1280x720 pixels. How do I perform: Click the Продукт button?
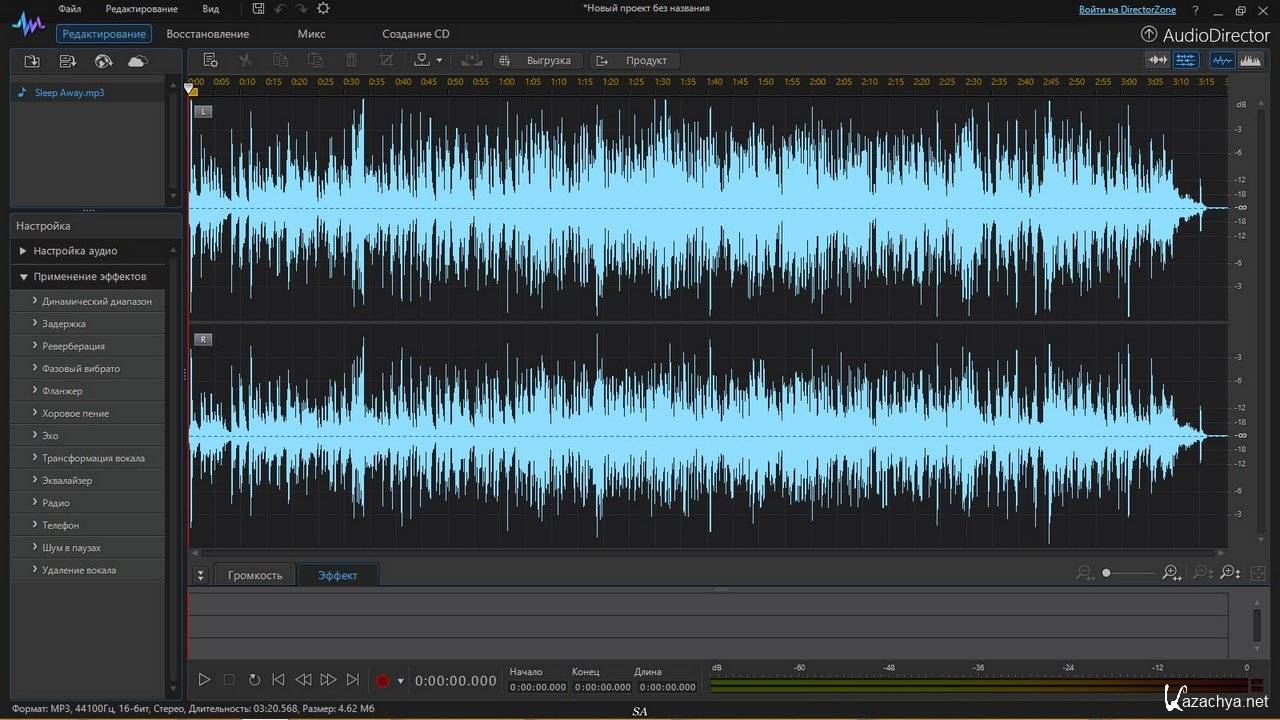pos(635,60)
